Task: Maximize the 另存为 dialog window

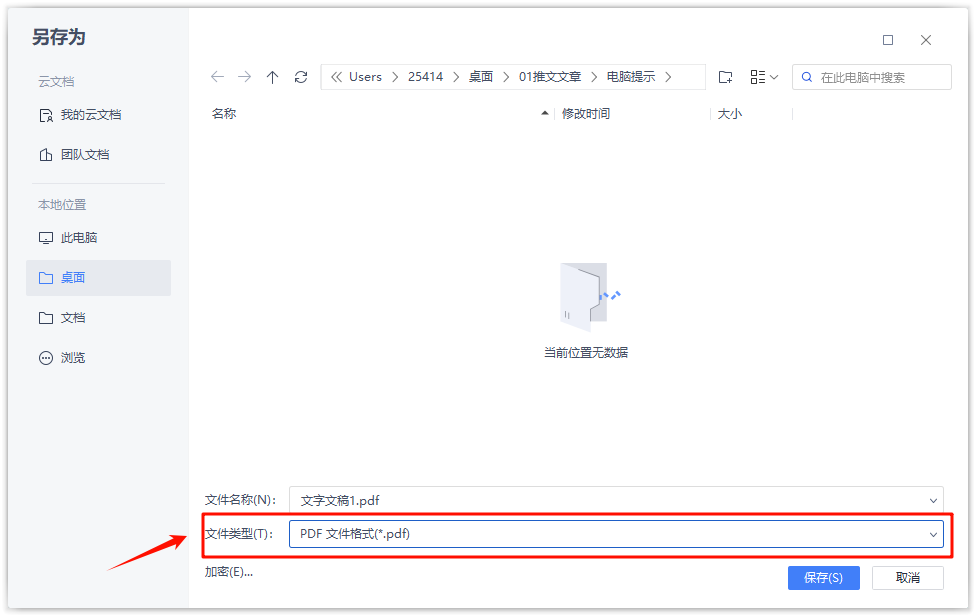Action: (888, 40)
